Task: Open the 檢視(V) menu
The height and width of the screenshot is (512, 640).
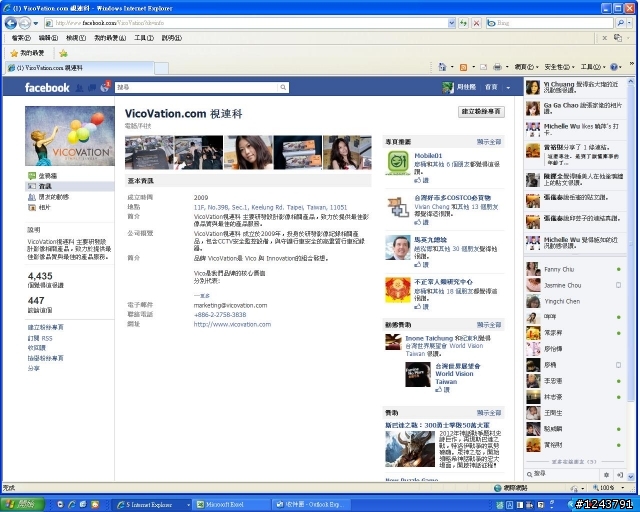Action: click(x=76, y=38)
